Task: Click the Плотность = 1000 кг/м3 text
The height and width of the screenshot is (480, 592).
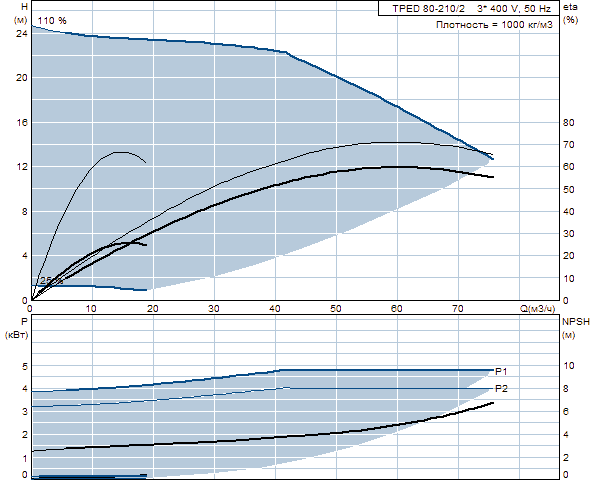Action: click(x=494, y=25)
